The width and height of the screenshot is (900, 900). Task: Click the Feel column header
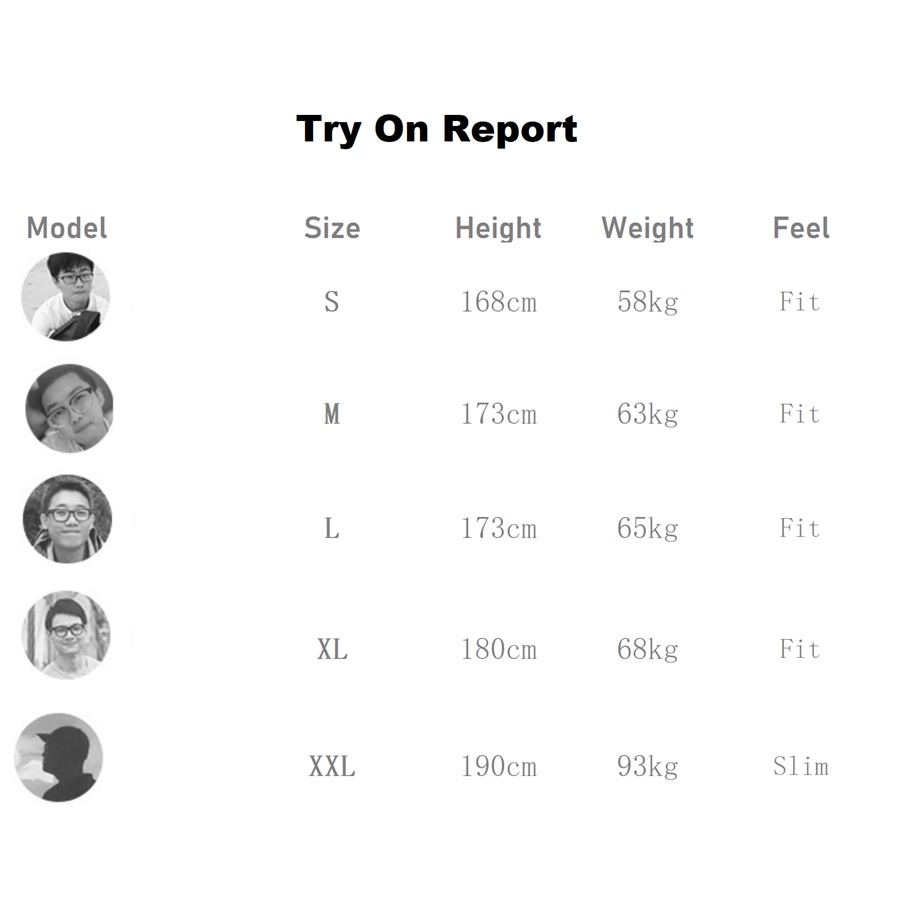(x=801, y=228)
